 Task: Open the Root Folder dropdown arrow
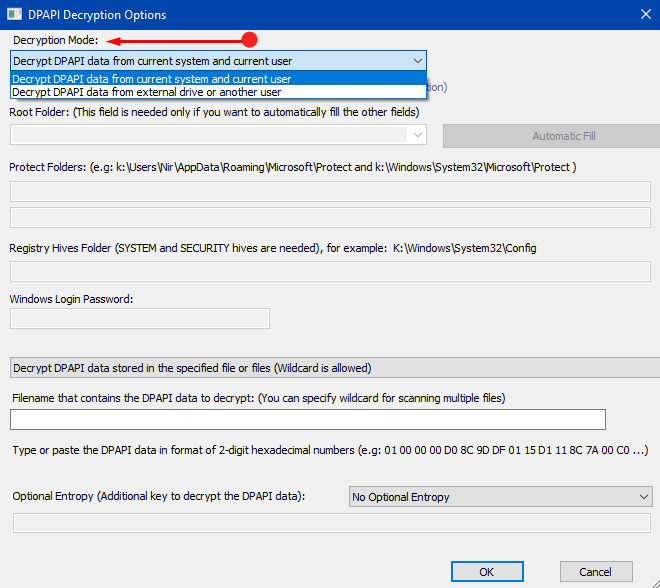click(418, 135)
